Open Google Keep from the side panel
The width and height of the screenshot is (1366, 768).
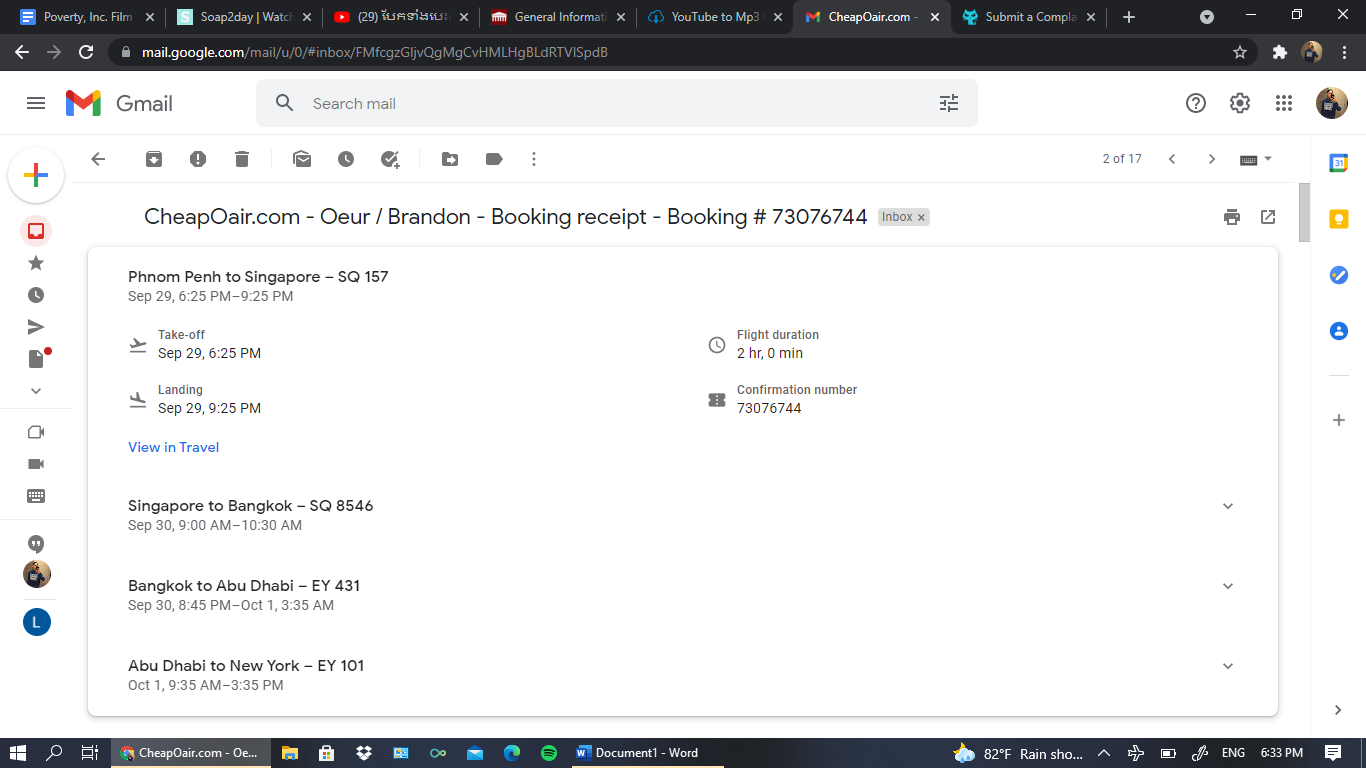pyautogui.click(x=1339, y=219)
